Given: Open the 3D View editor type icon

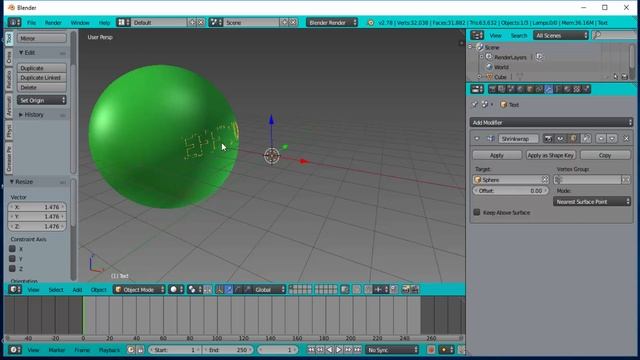Looking at the screenshot, I should point(15,289).
